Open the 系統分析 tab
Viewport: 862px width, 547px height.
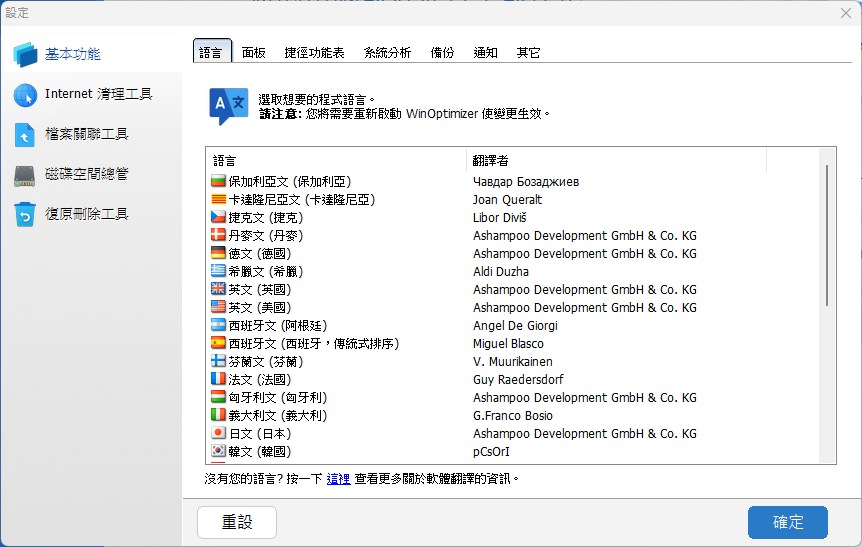pyautogui.click(x=388, y=53)
